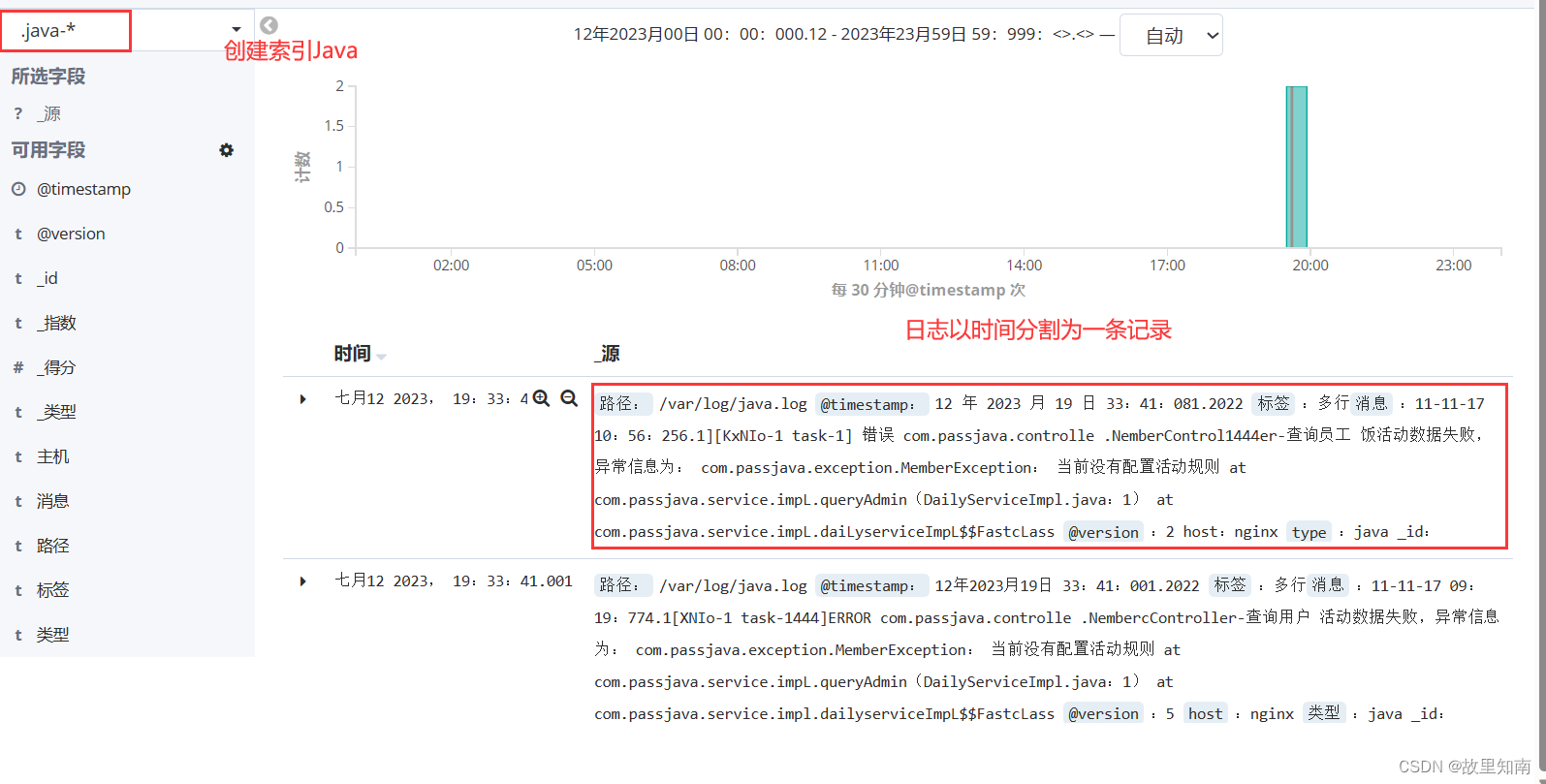Click the unknown type icon beside _源
1546x784 pixels.
tap(18, 113)
